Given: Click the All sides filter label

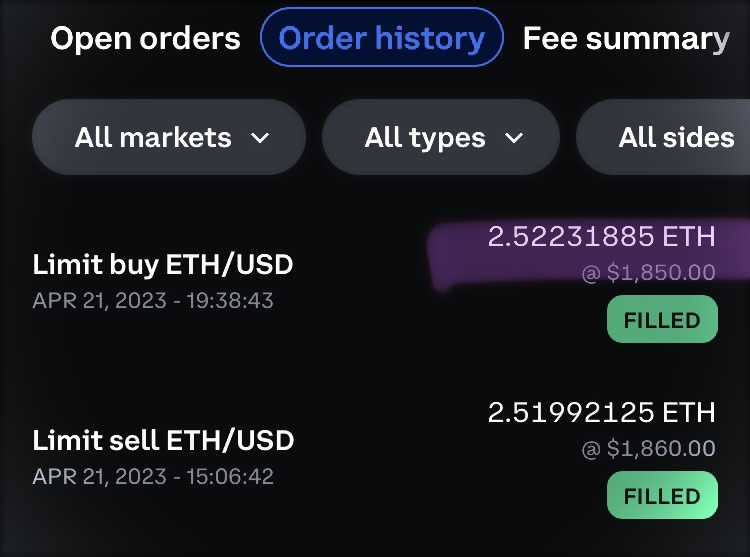Looking at the screenshot, I should (676, 138).
